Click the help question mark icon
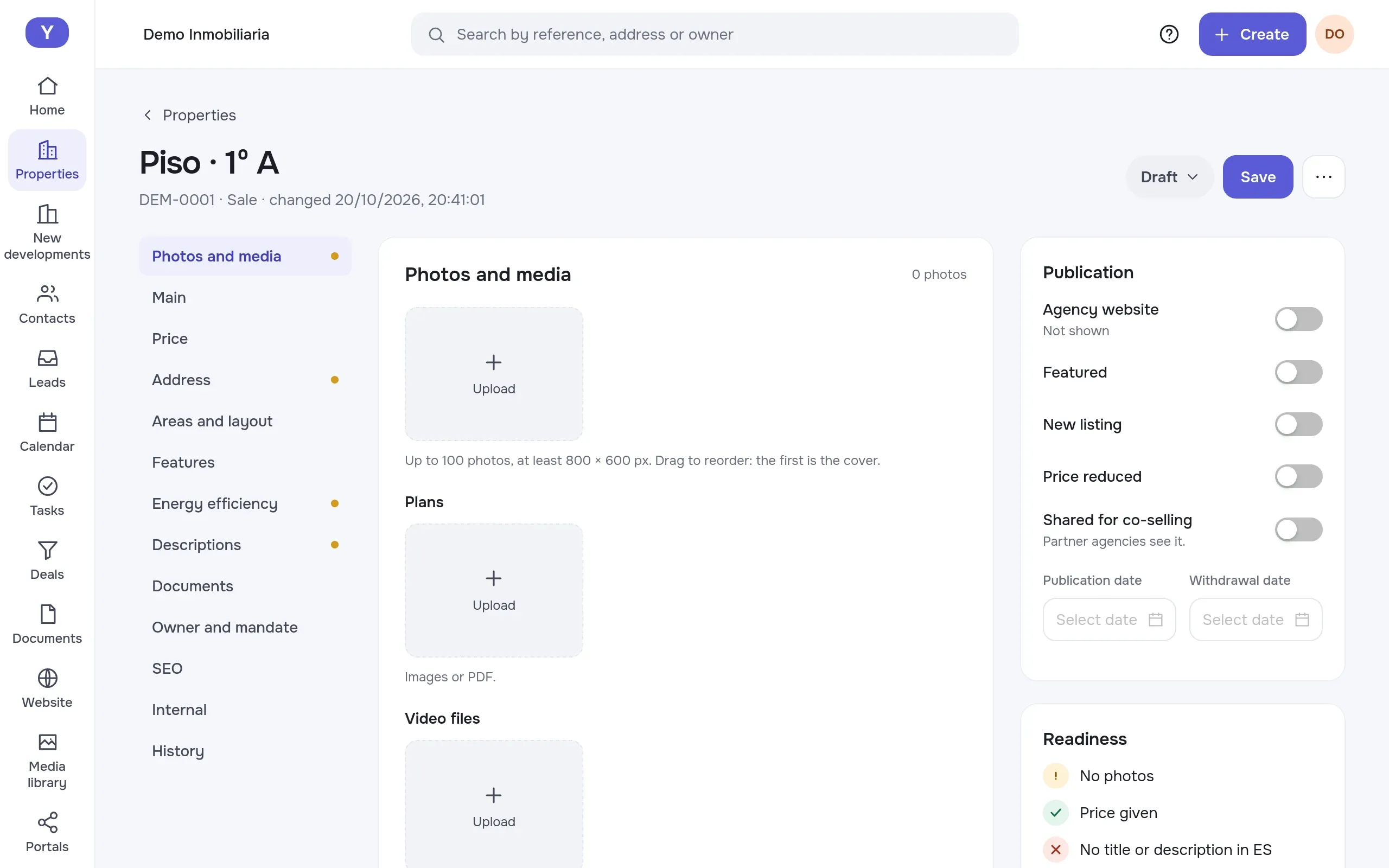Viewport: 1389px width, 868px height. pyautogui.click(x=1169, y=34)
